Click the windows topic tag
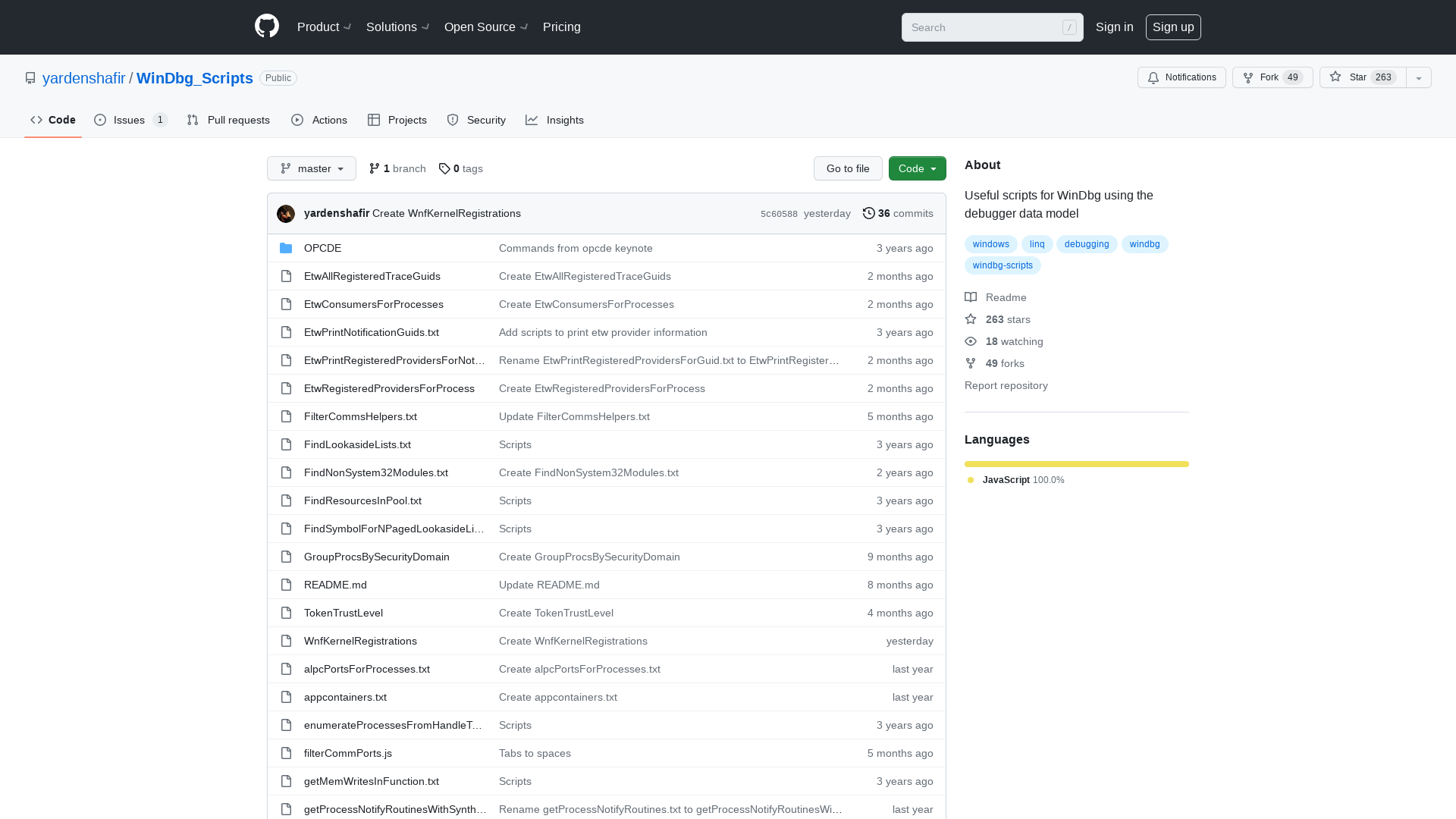Viewport: 1456px width, 819px height. [x=991, y=244]
